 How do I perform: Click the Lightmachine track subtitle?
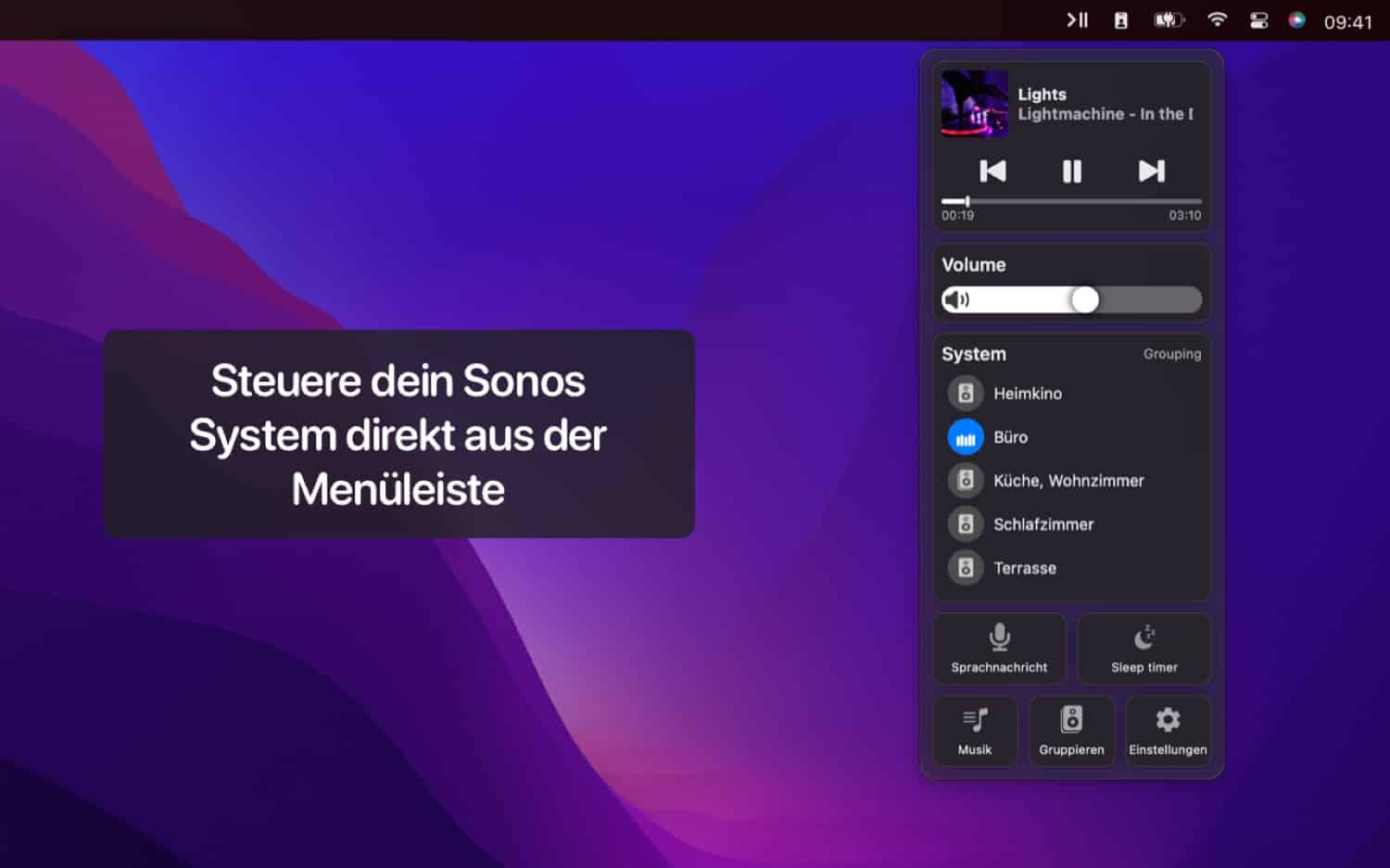click(1106, 114)
